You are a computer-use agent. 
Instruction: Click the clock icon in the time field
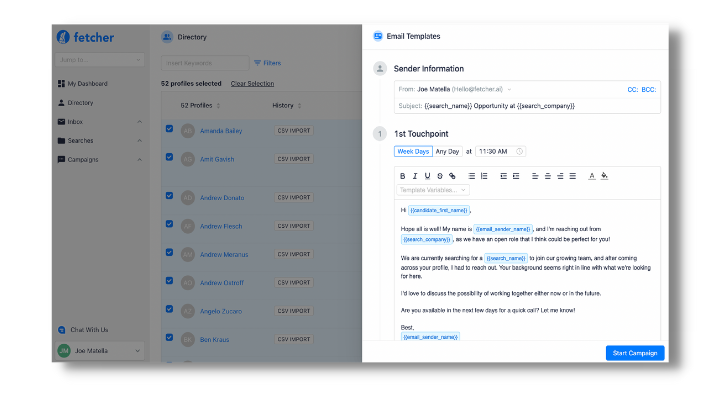[x=520, y=151]
